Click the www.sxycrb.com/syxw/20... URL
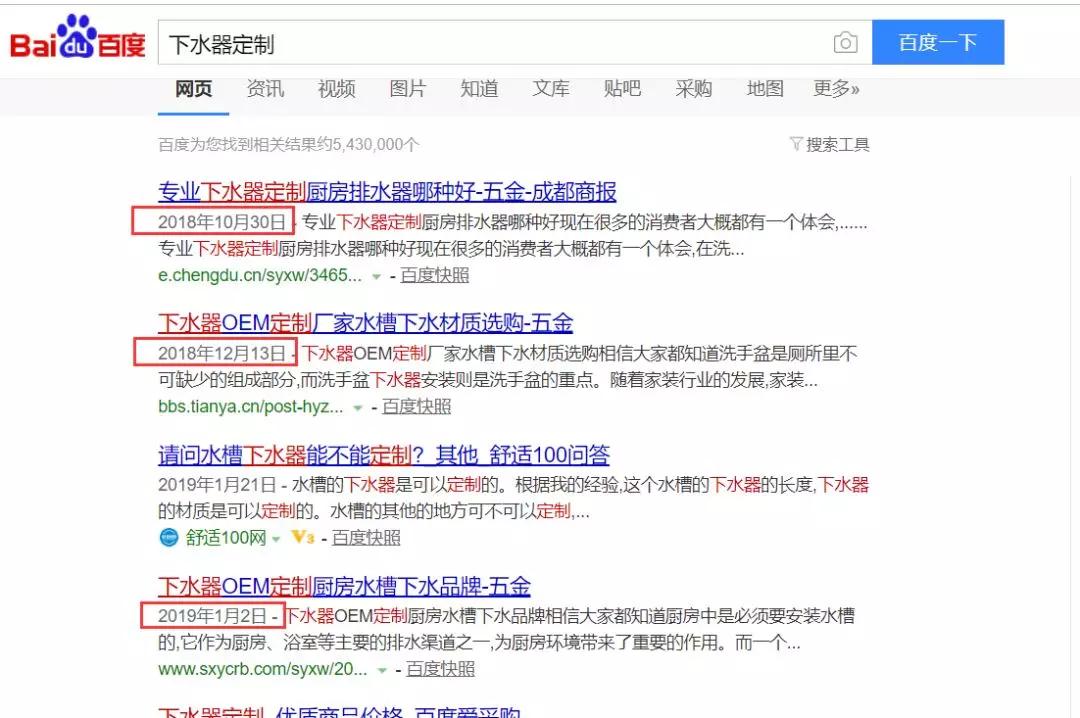The height and width of the screenshot is (718, 1080). tap(262, 669)
